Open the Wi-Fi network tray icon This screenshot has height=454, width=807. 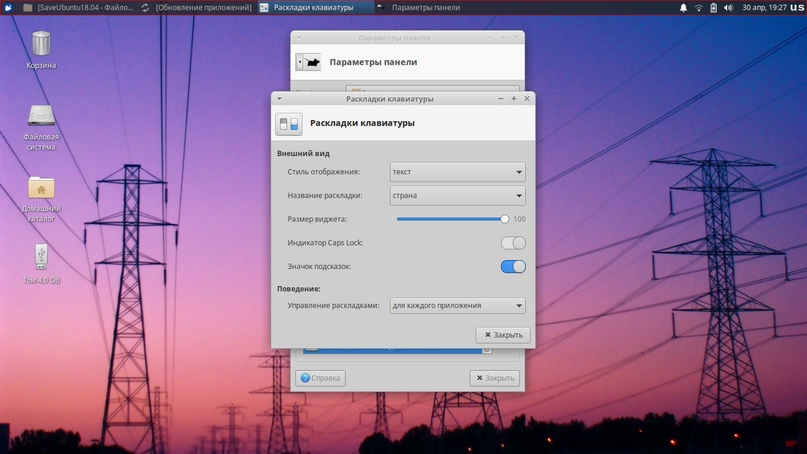[x=699, y=7]
